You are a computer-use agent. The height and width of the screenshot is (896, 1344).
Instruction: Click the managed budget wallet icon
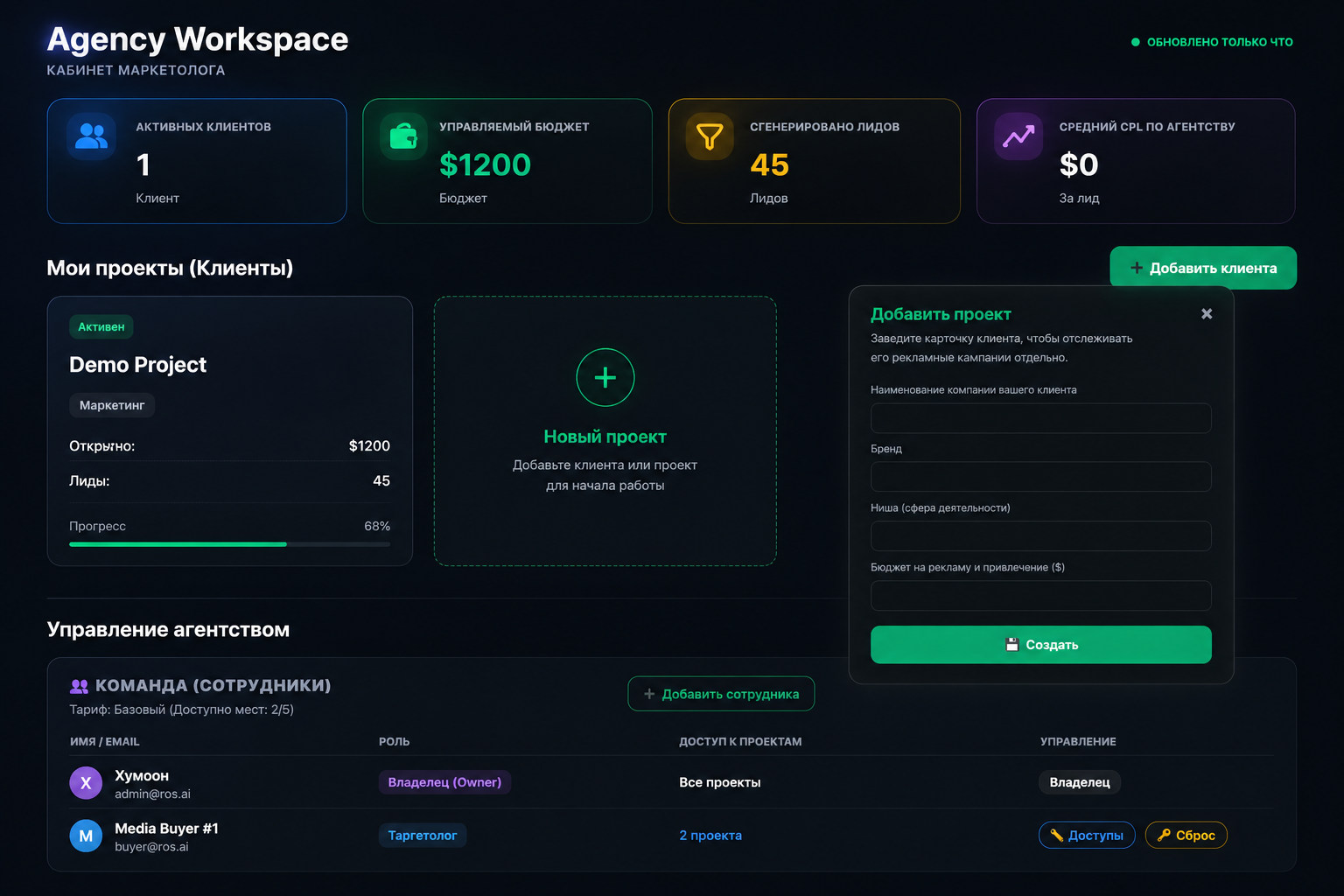point(403,136)
